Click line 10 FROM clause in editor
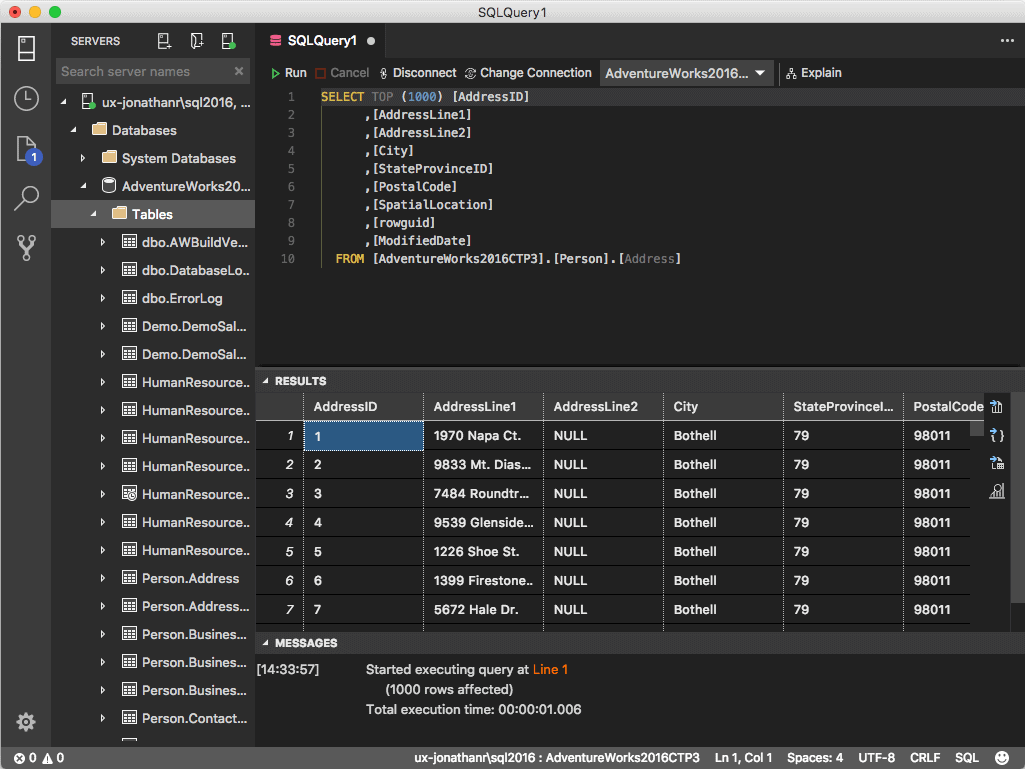The width and height of the screenshot is (1025, 769). 508,259
